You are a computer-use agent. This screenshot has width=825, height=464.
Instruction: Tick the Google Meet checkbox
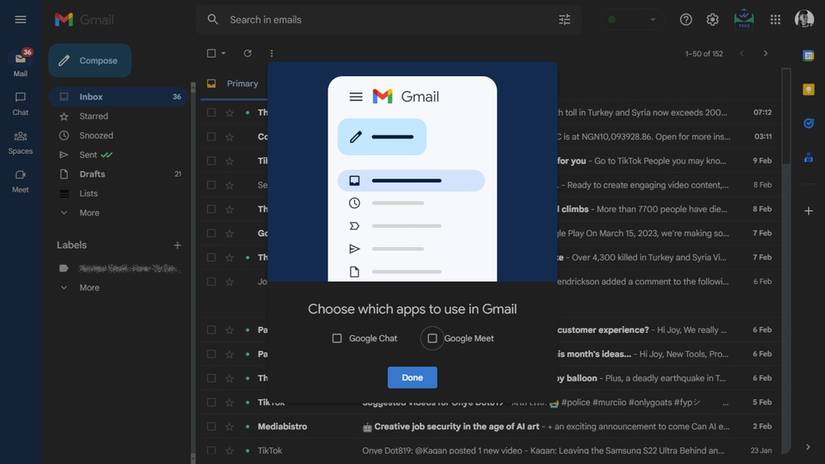coord(432,338)
